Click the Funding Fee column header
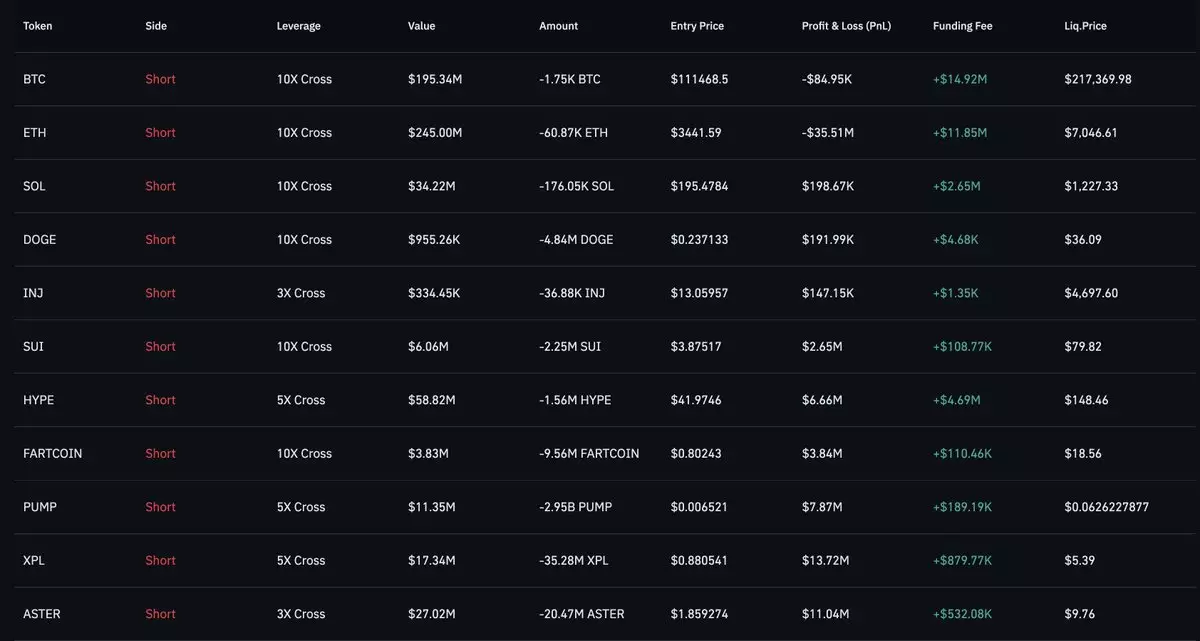 962,26
